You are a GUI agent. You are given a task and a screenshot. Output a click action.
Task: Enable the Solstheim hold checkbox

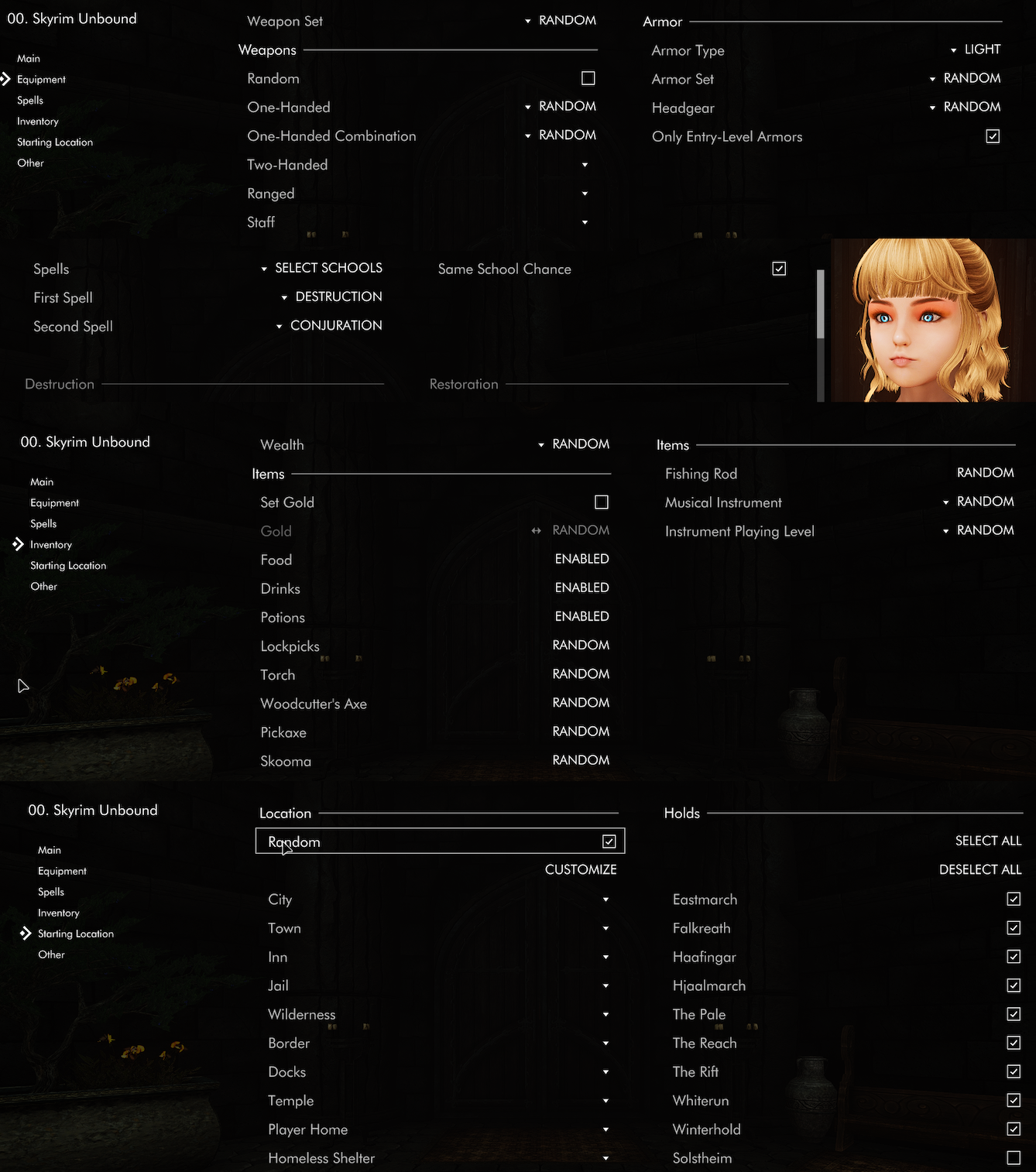click(1014, 1158)
